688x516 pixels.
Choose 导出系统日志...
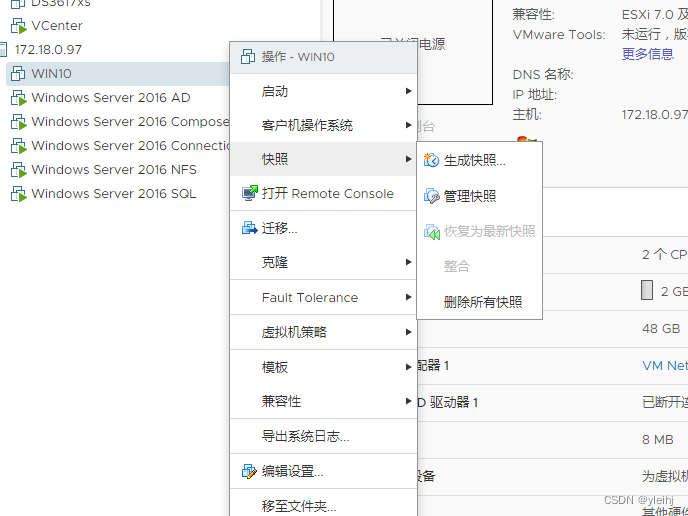(323, 436)
